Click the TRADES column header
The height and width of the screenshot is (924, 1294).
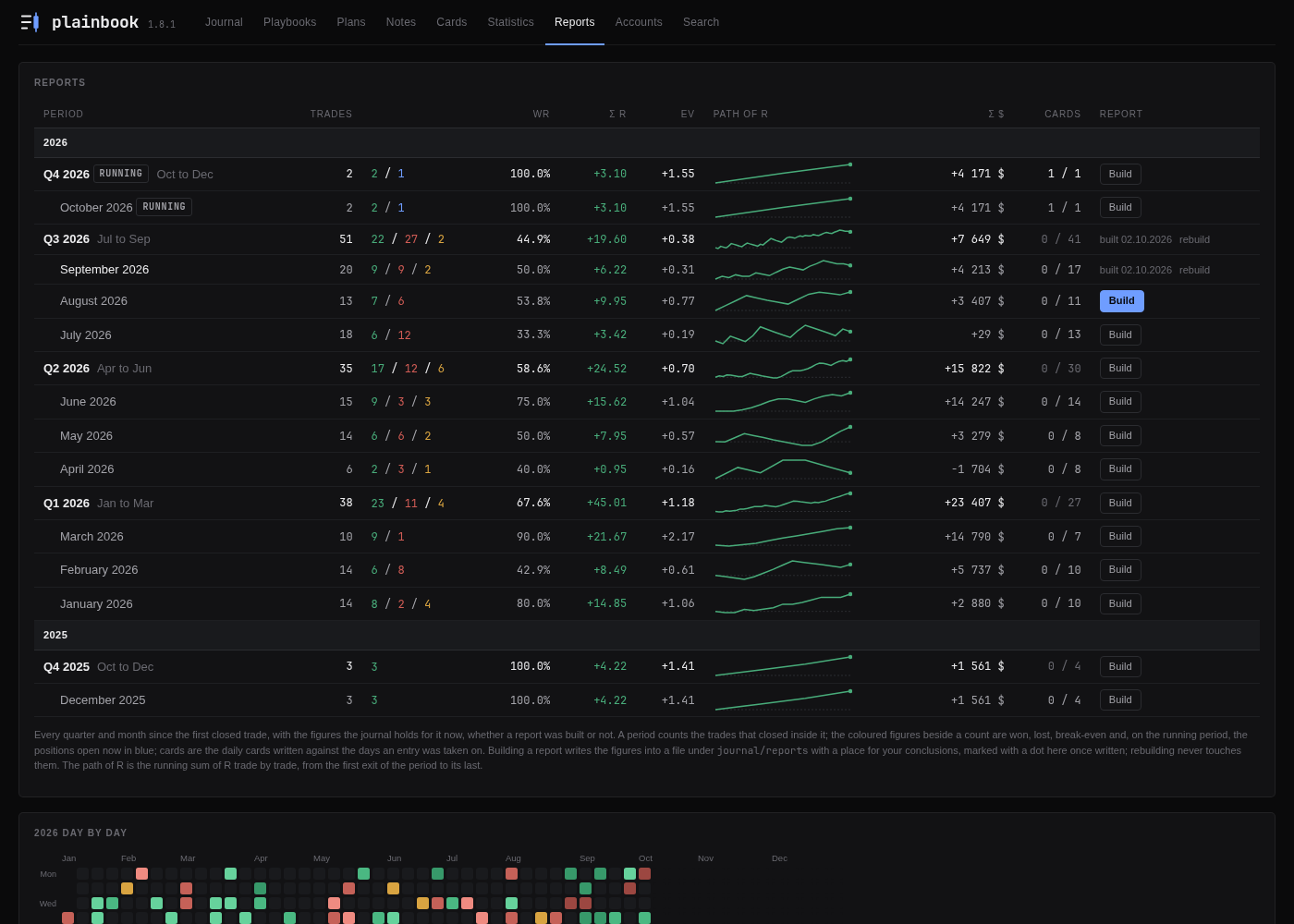point(331,114)
